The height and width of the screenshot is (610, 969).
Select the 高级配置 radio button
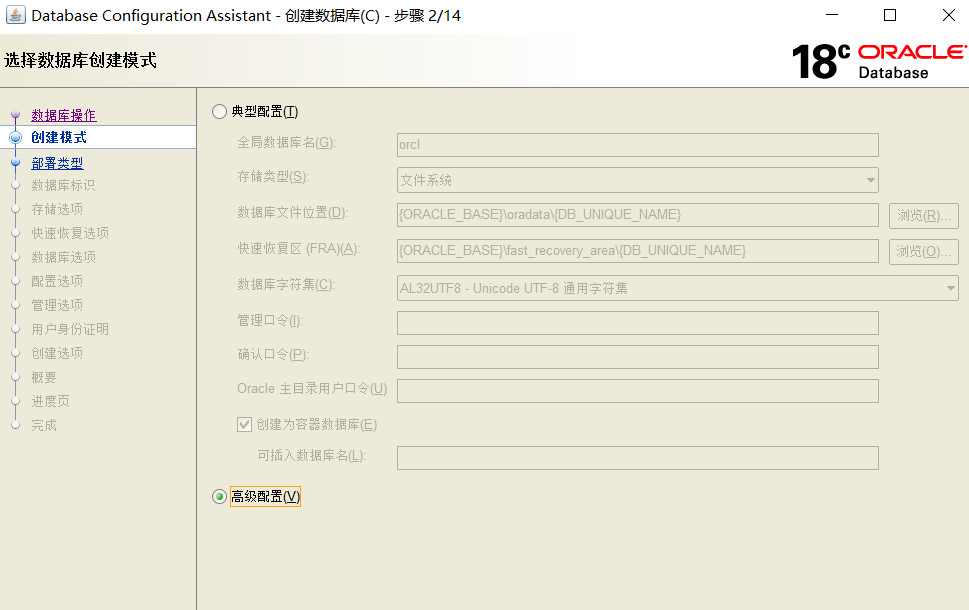tap(219, 496)
